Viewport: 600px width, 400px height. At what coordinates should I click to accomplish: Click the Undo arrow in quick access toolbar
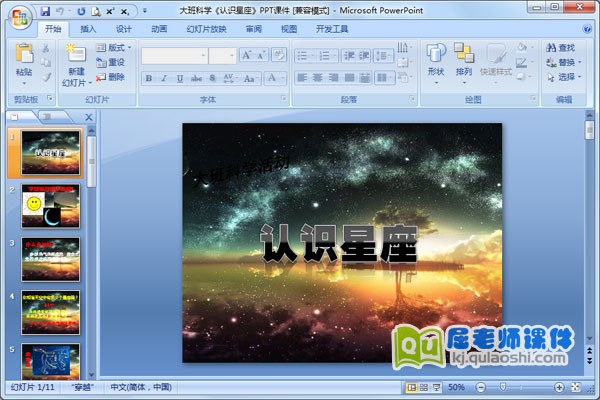pos(60,11)
